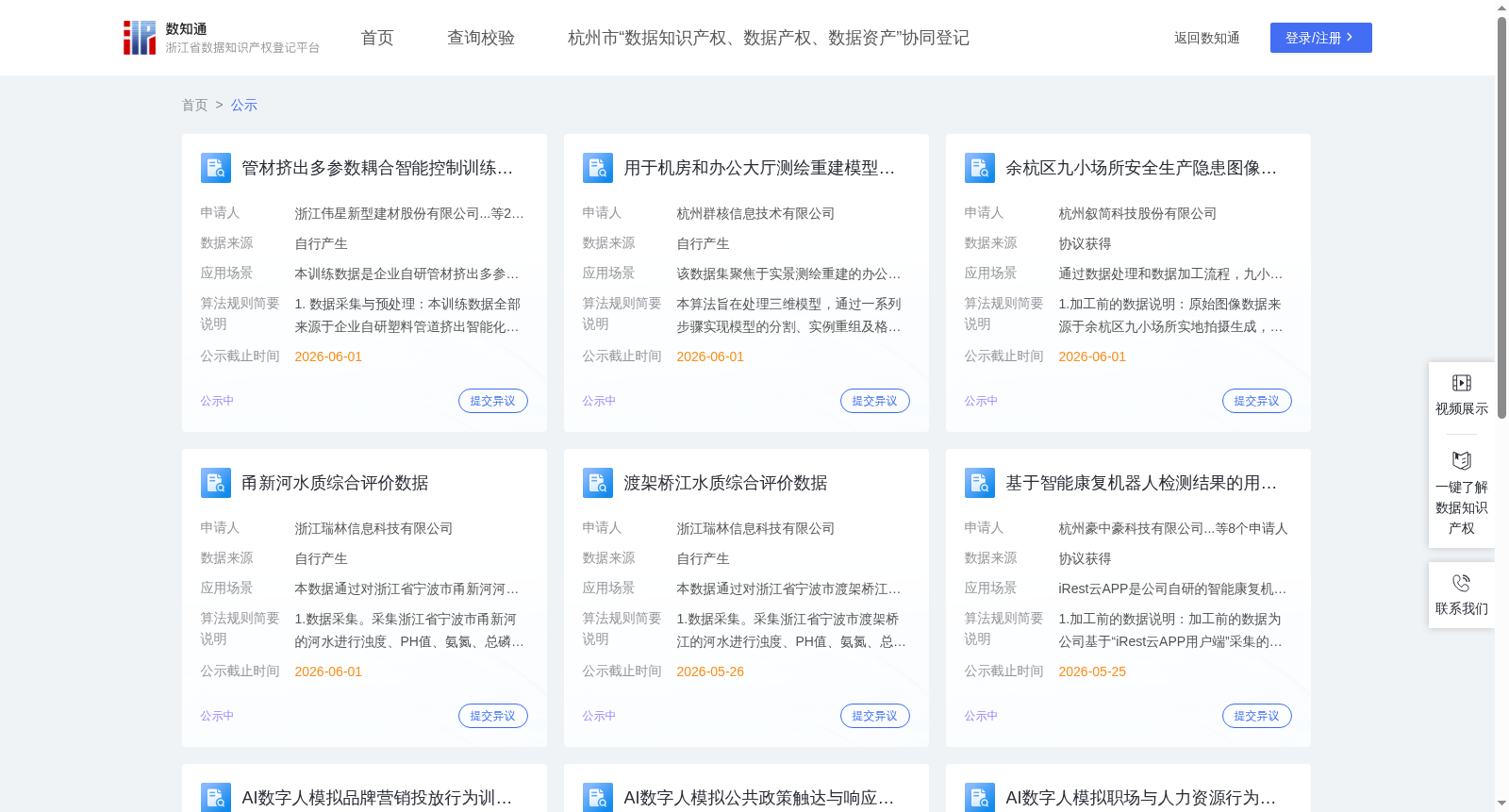The image size is (1509, 812).
Task: Go to 首页 in top navigation
Action: [x=377, y=38]
